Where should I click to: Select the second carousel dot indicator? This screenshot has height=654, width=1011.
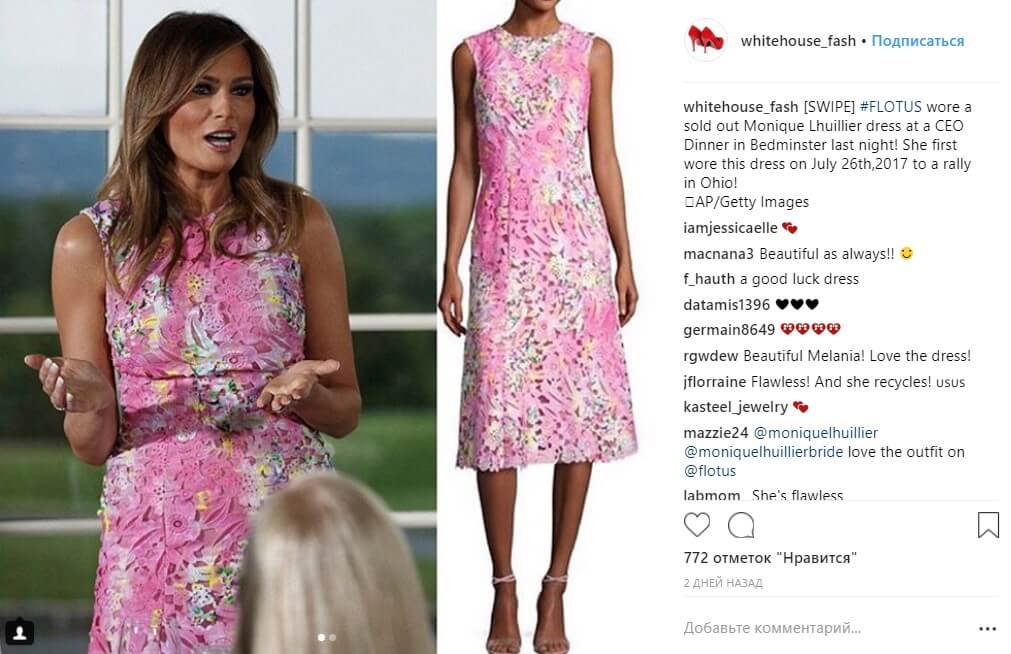coord(333,637)
